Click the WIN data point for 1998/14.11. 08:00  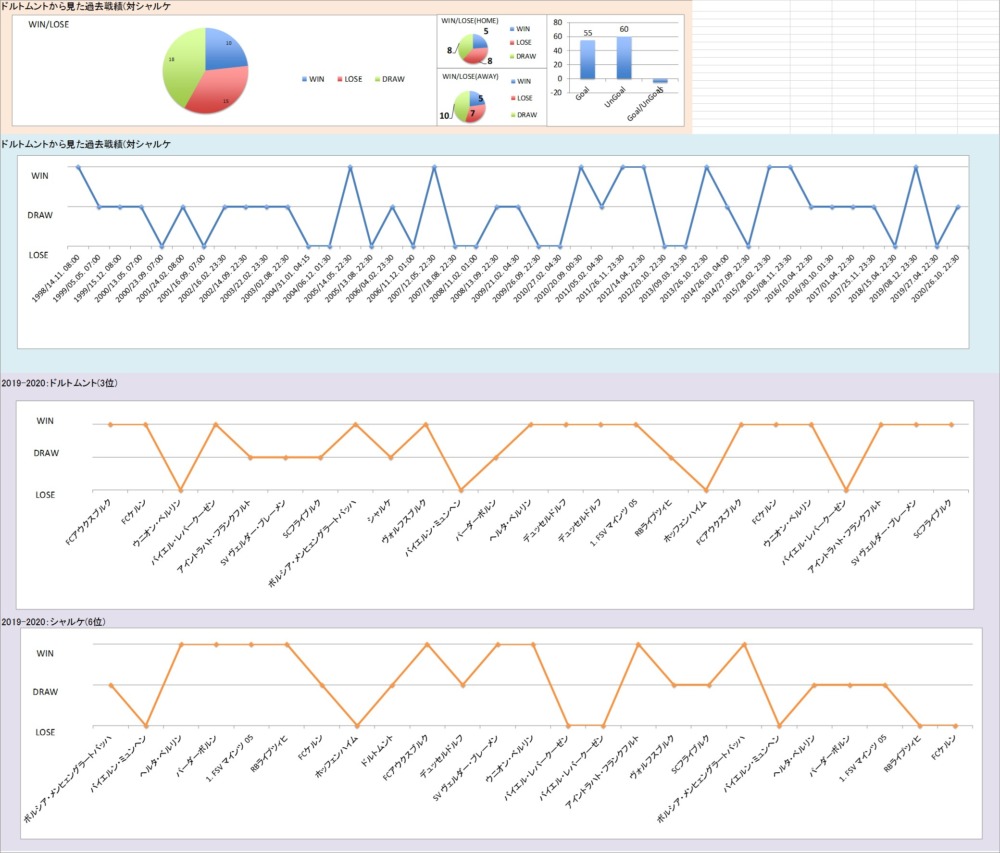point(78,167)
